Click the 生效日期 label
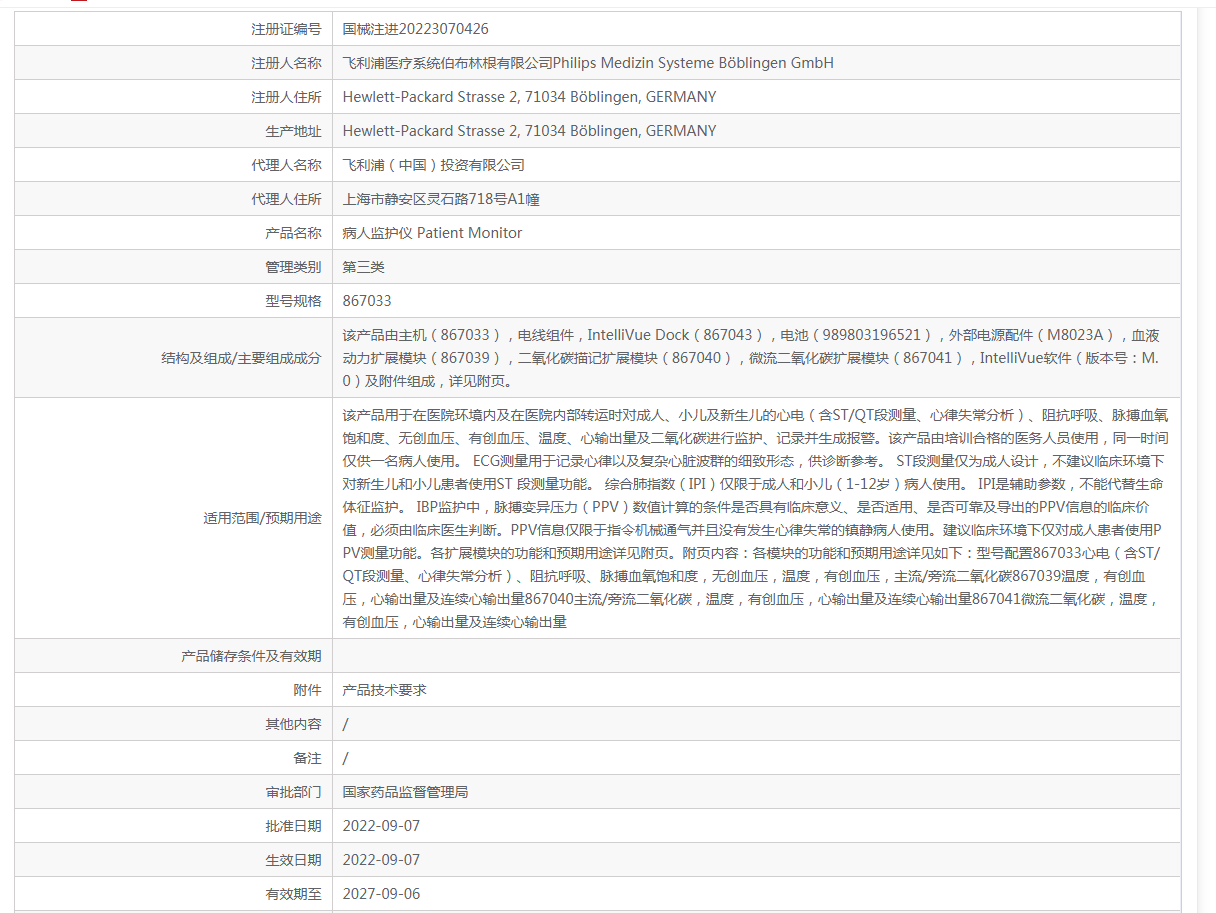 pyautogui.click(x=293, y=860)
